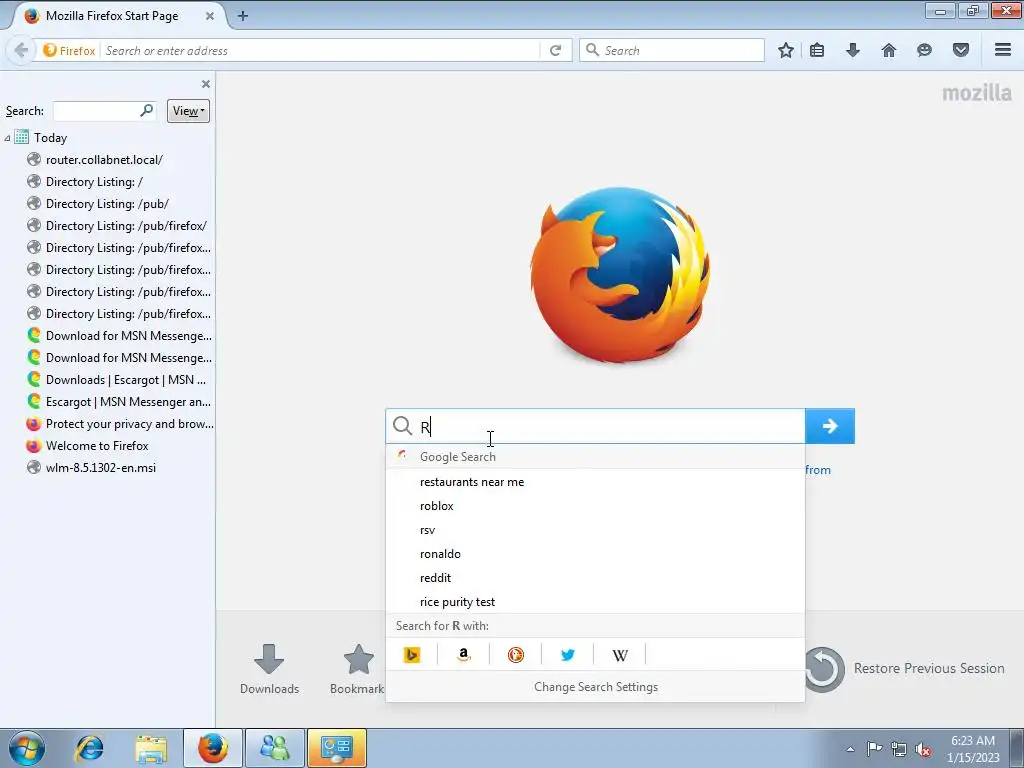Open Bookmarks shortcut on start page
Image resolution: width=1024 pixels, height=768 pixels.
(x=357, y=669)
